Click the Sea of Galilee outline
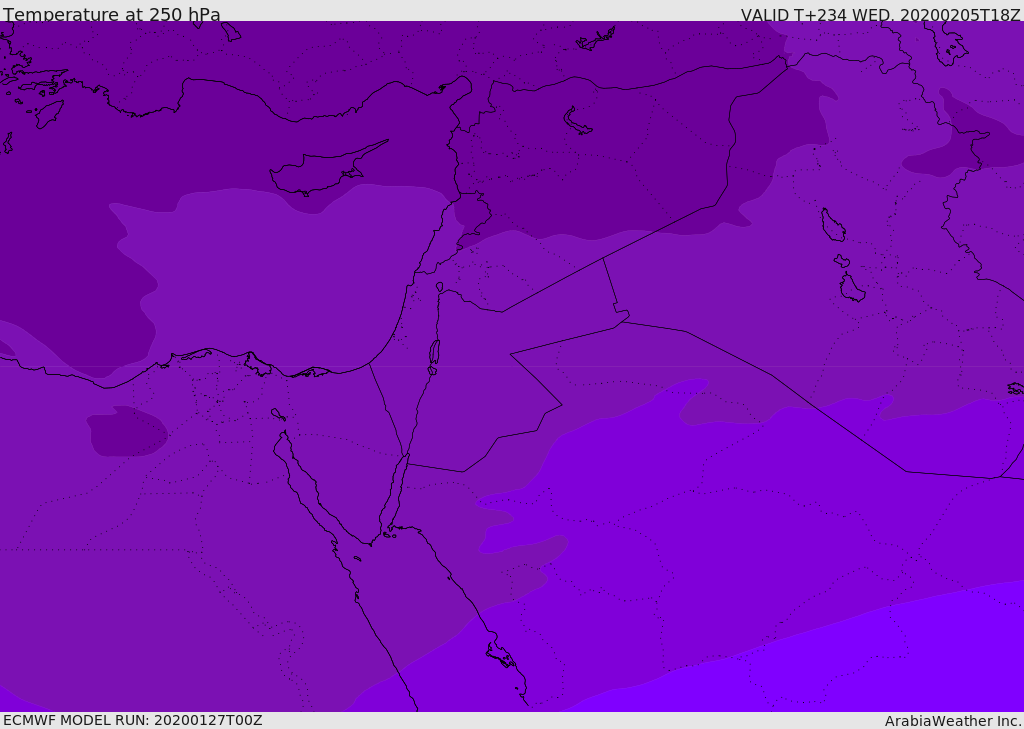The image size is (1024, 729). 440,287
